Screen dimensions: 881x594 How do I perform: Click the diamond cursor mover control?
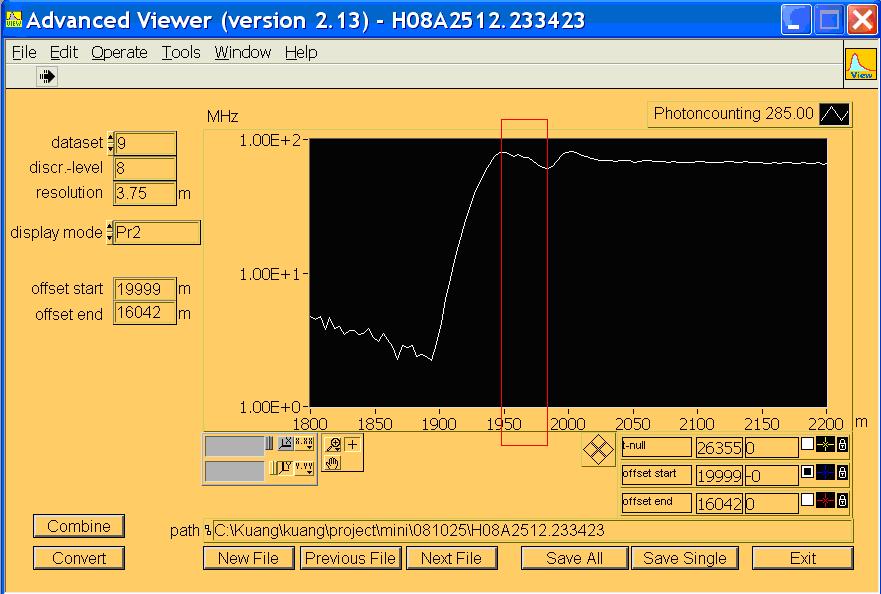click(x=598, y=450)
